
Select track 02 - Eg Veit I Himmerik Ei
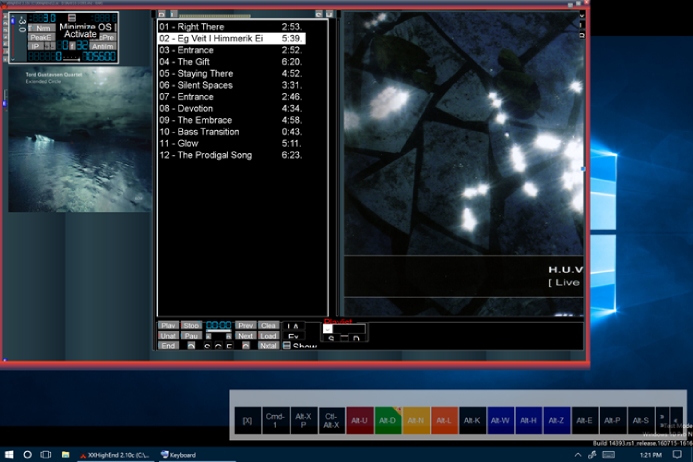[x=231, y=38]
